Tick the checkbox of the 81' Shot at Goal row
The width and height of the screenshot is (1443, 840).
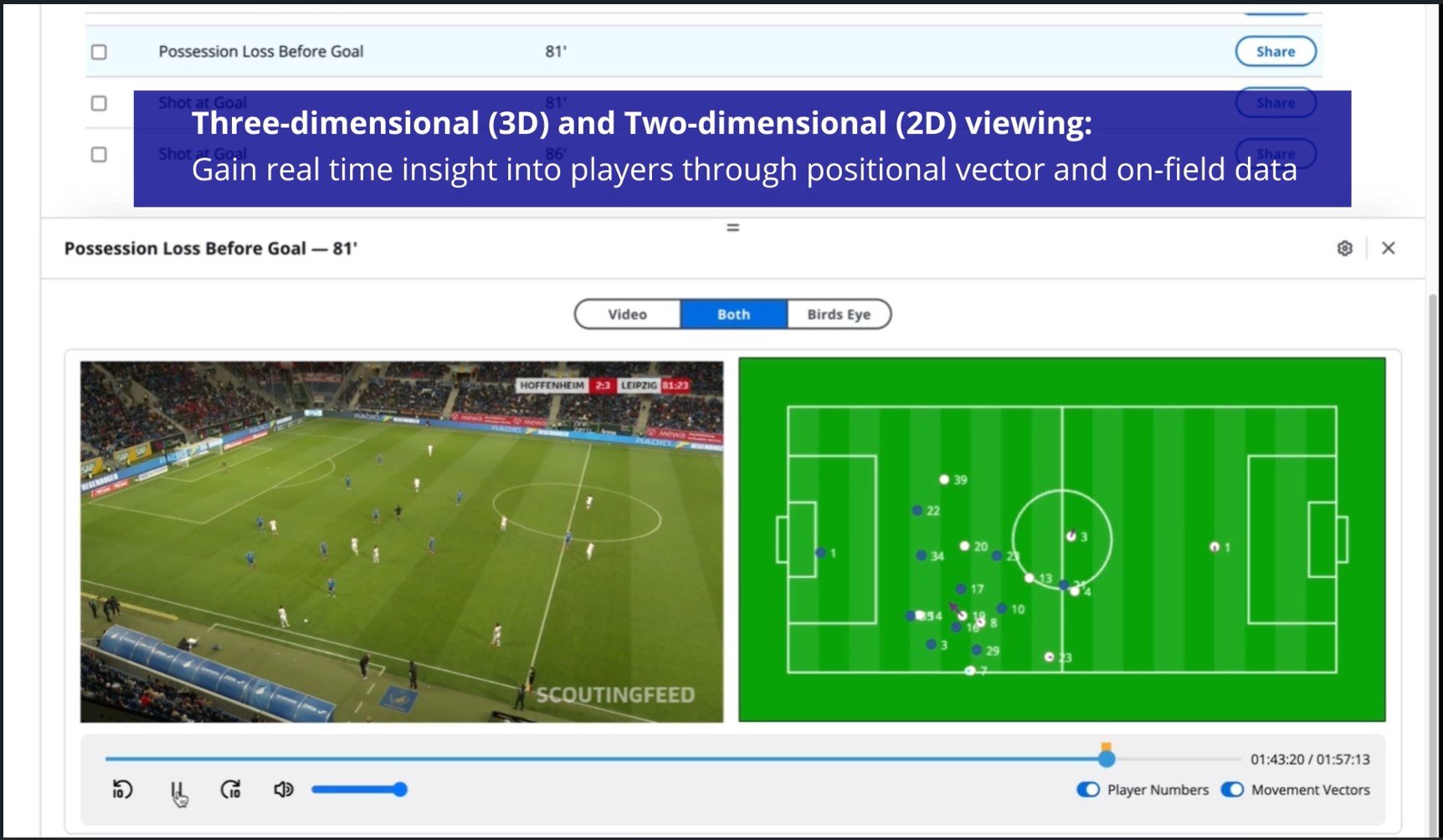(99, 103)
